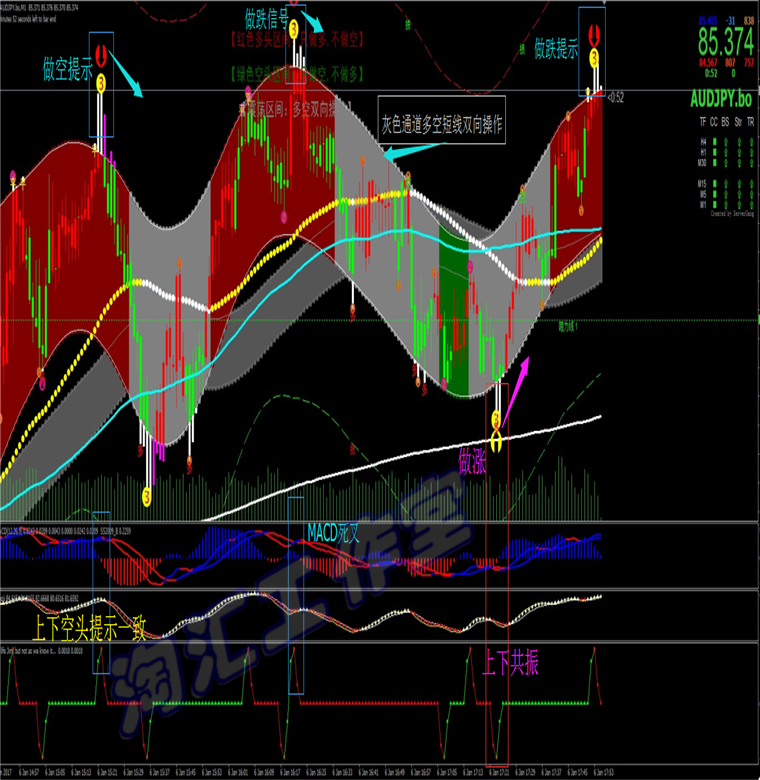760x780 pixels.
Task: Click the dark green rectangle zone in chart
Action: (454, 311)
